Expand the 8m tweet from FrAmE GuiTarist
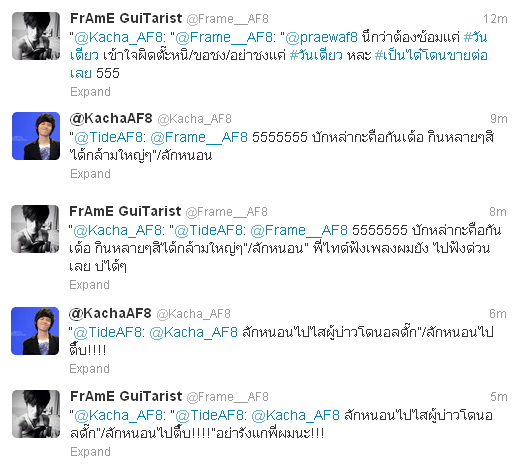 89,285
